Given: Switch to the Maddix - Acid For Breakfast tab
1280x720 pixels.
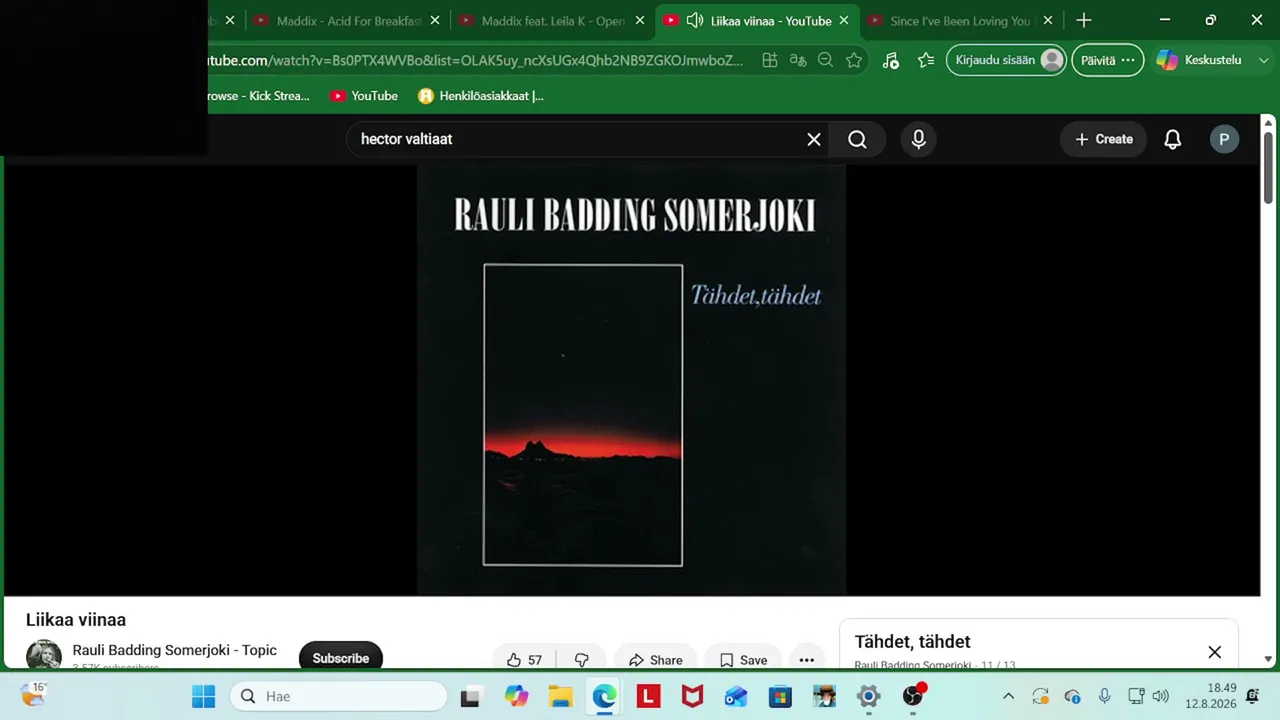Looking at the screenshot, I should pyautogui.click(x=349, y=21).
